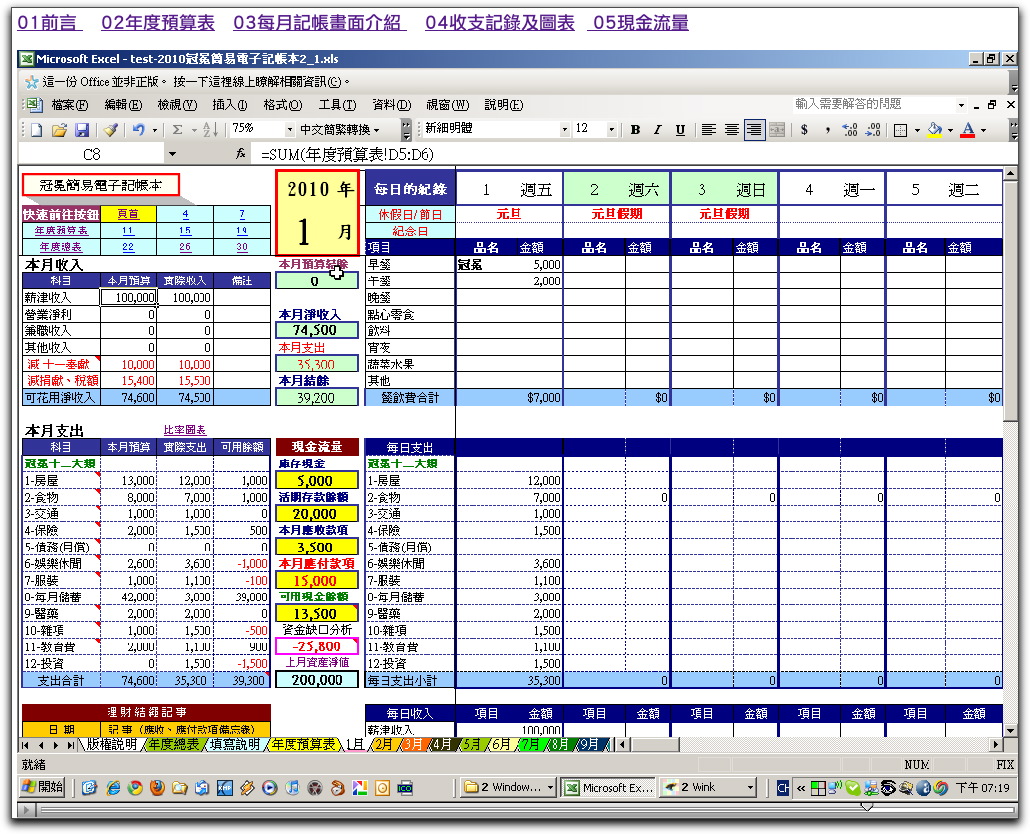
Task: Open the Fill Color dropdown arrow
Action: [x=950, y=131]
